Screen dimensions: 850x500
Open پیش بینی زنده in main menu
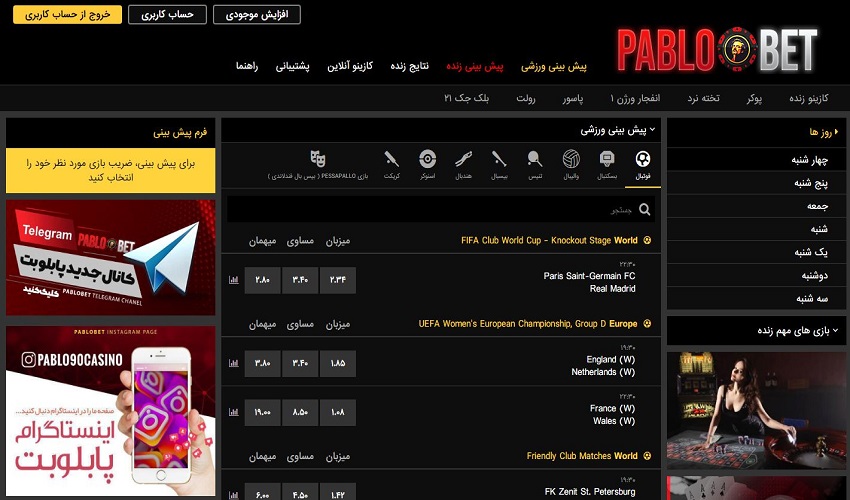tap(474, 66)
